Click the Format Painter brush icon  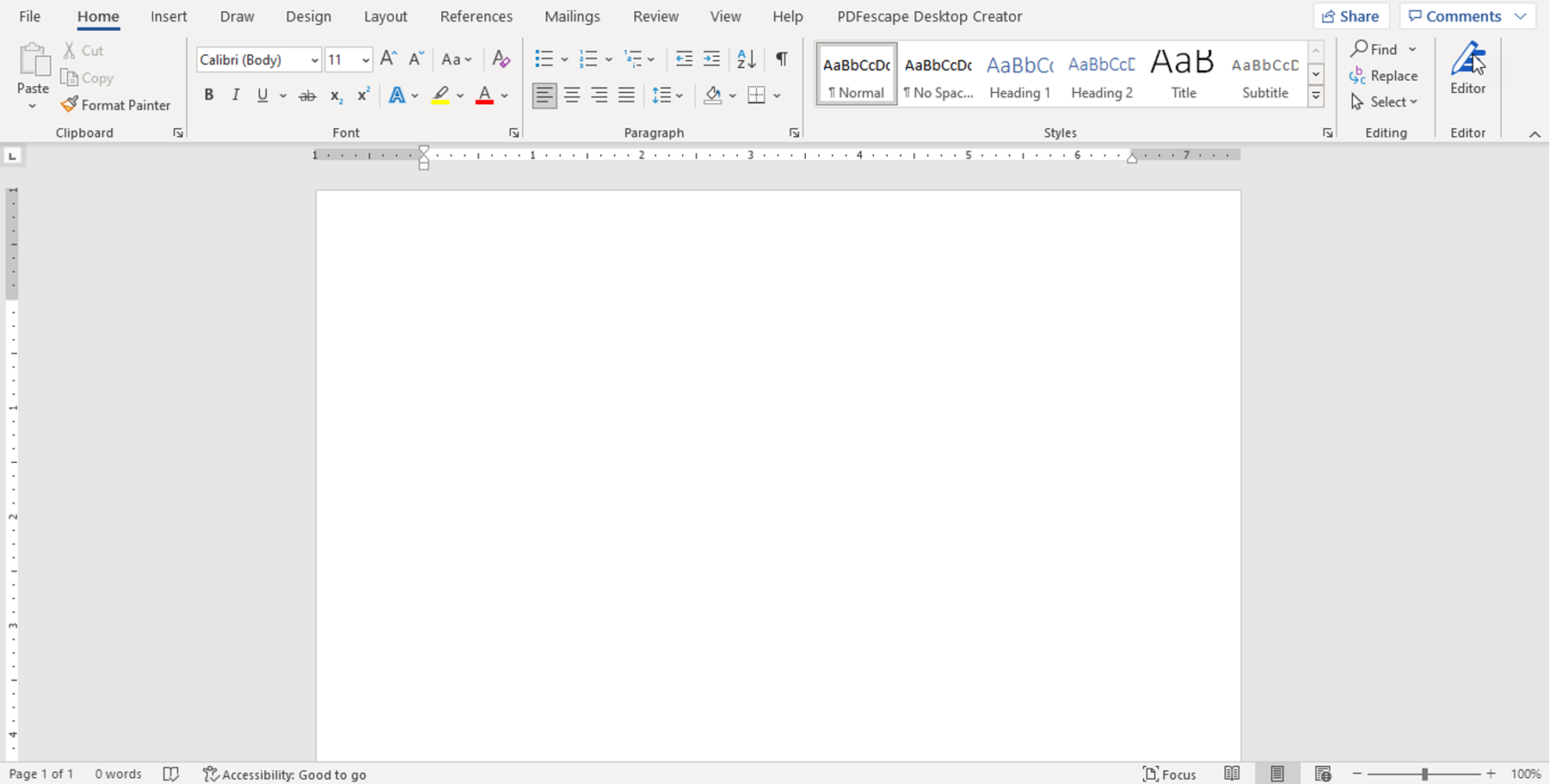[x=69, y=105]
